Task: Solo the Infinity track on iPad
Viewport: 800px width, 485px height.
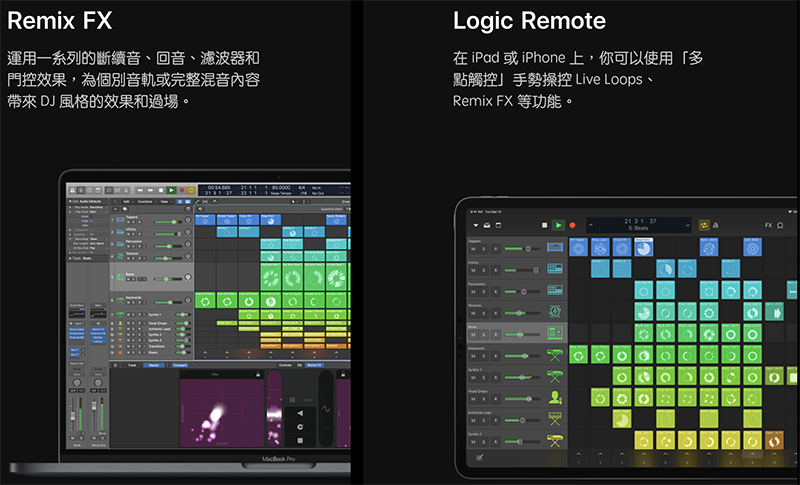Action: point(484,270)
